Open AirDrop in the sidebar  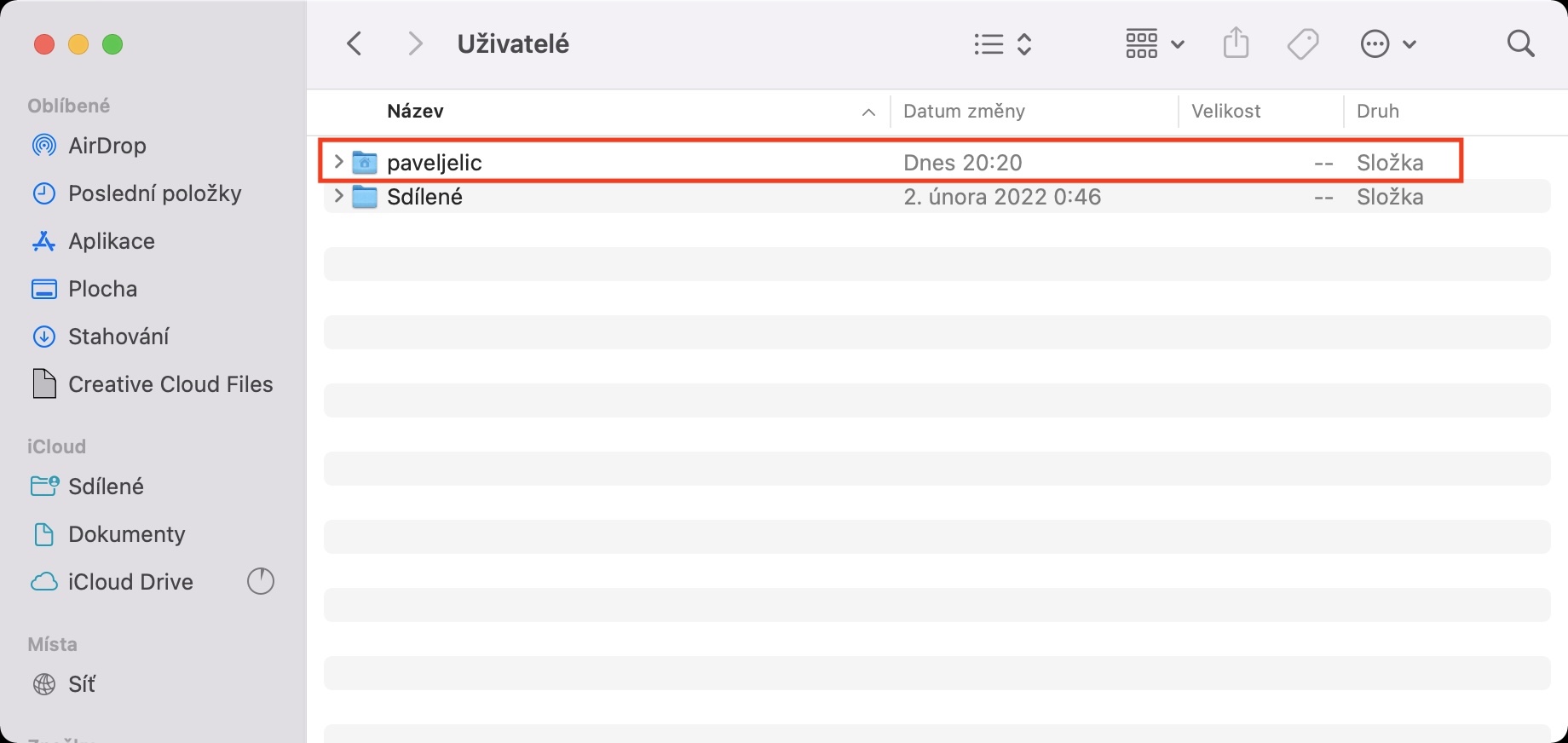tap(107, 146)
